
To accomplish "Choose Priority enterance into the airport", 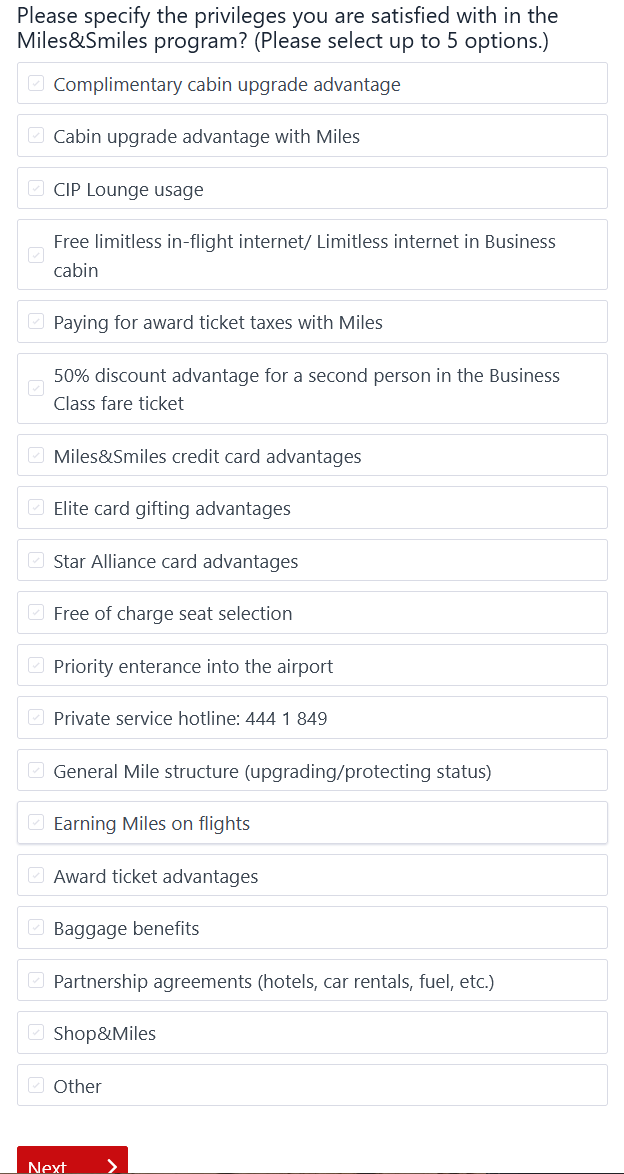I will (x=37, y=666).
